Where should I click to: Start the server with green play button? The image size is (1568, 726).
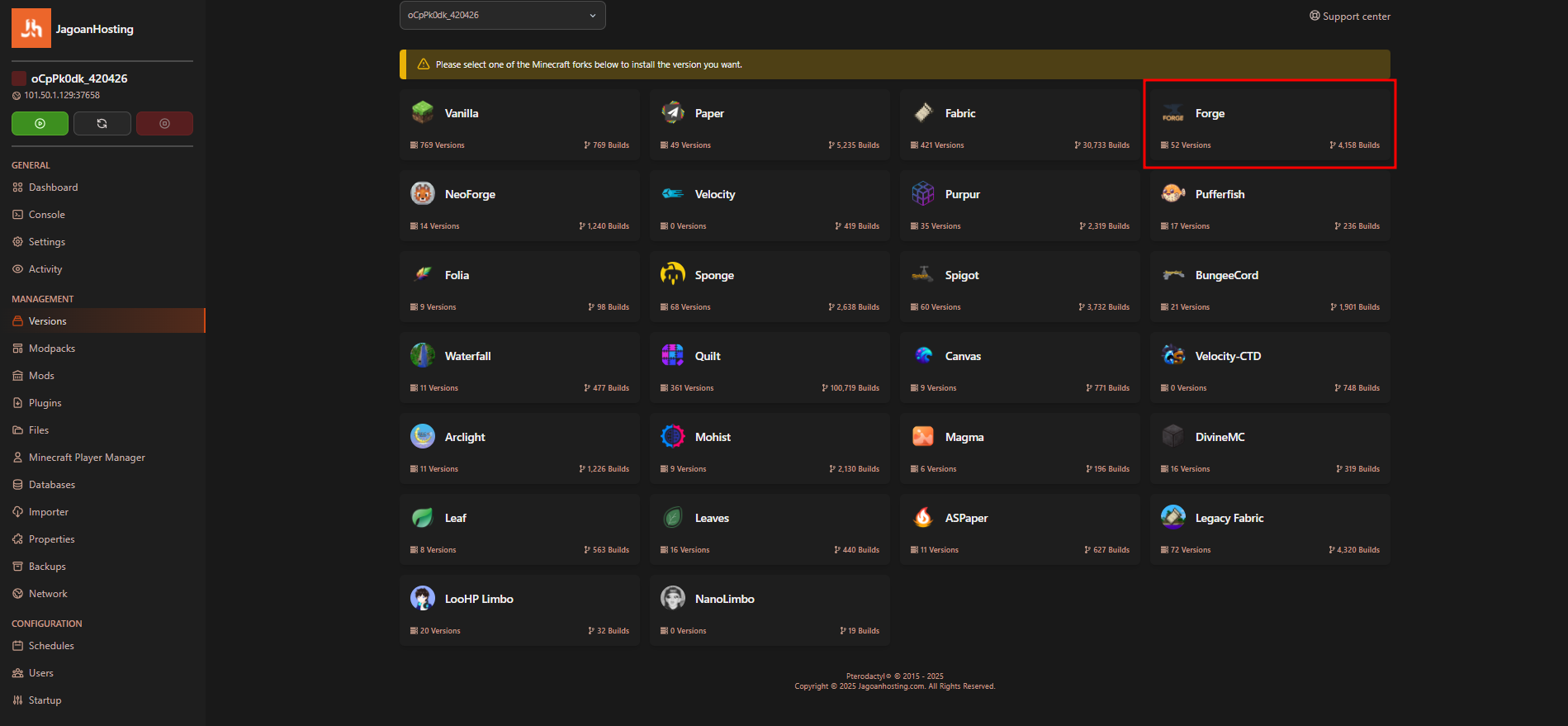click(x=40, y=123)
